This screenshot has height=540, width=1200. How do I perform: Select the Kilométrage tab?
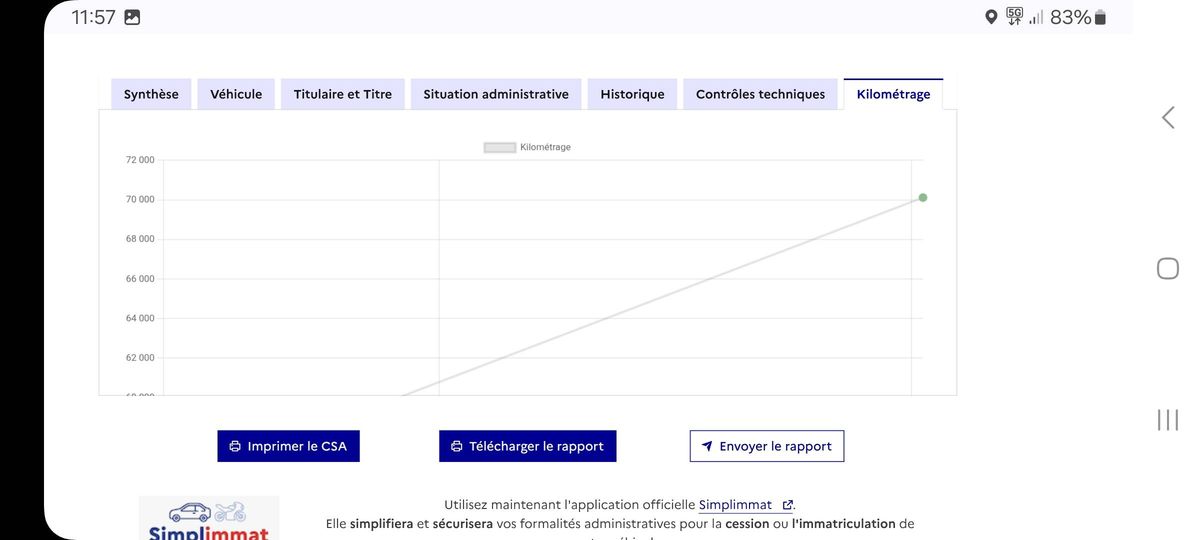[893, 94]
